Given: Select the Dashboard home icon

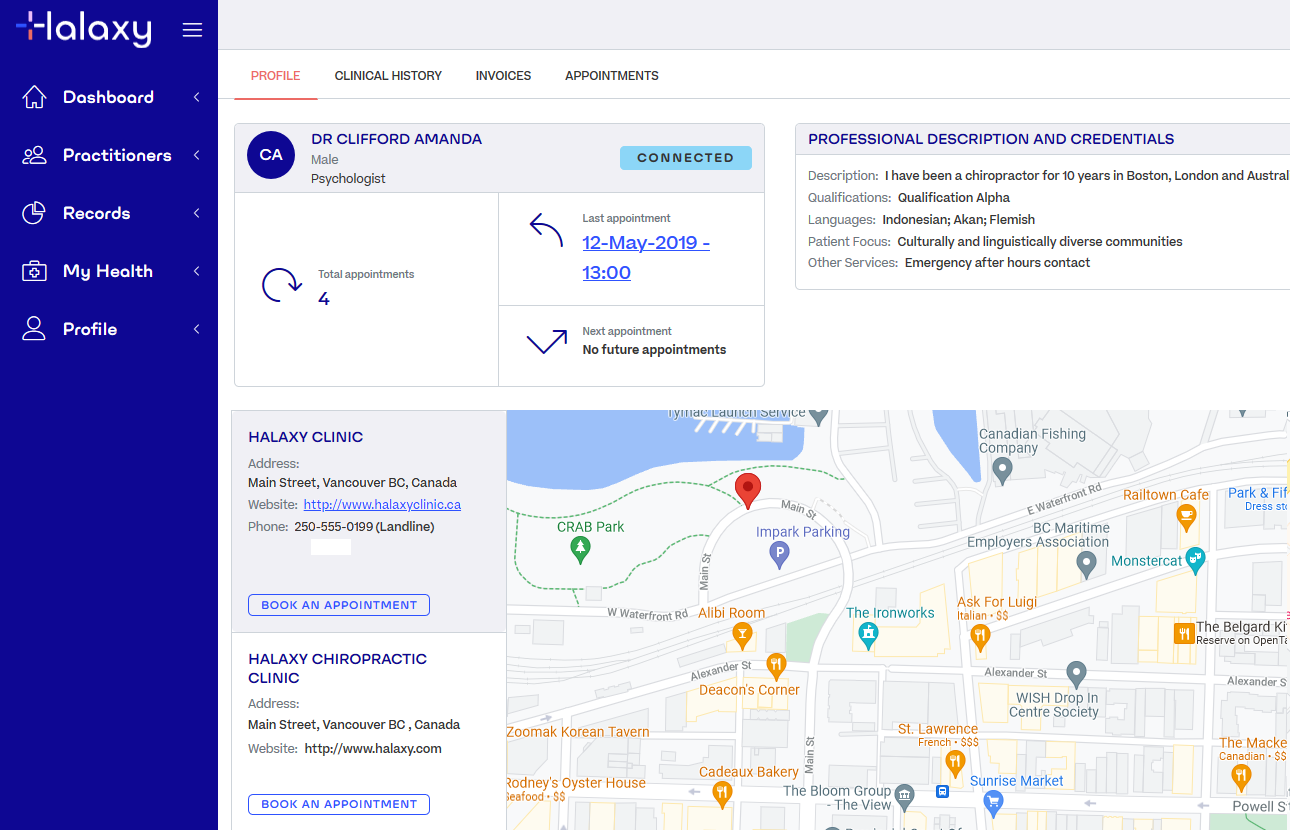Looking at the screenshot, I should pos(33,97).
